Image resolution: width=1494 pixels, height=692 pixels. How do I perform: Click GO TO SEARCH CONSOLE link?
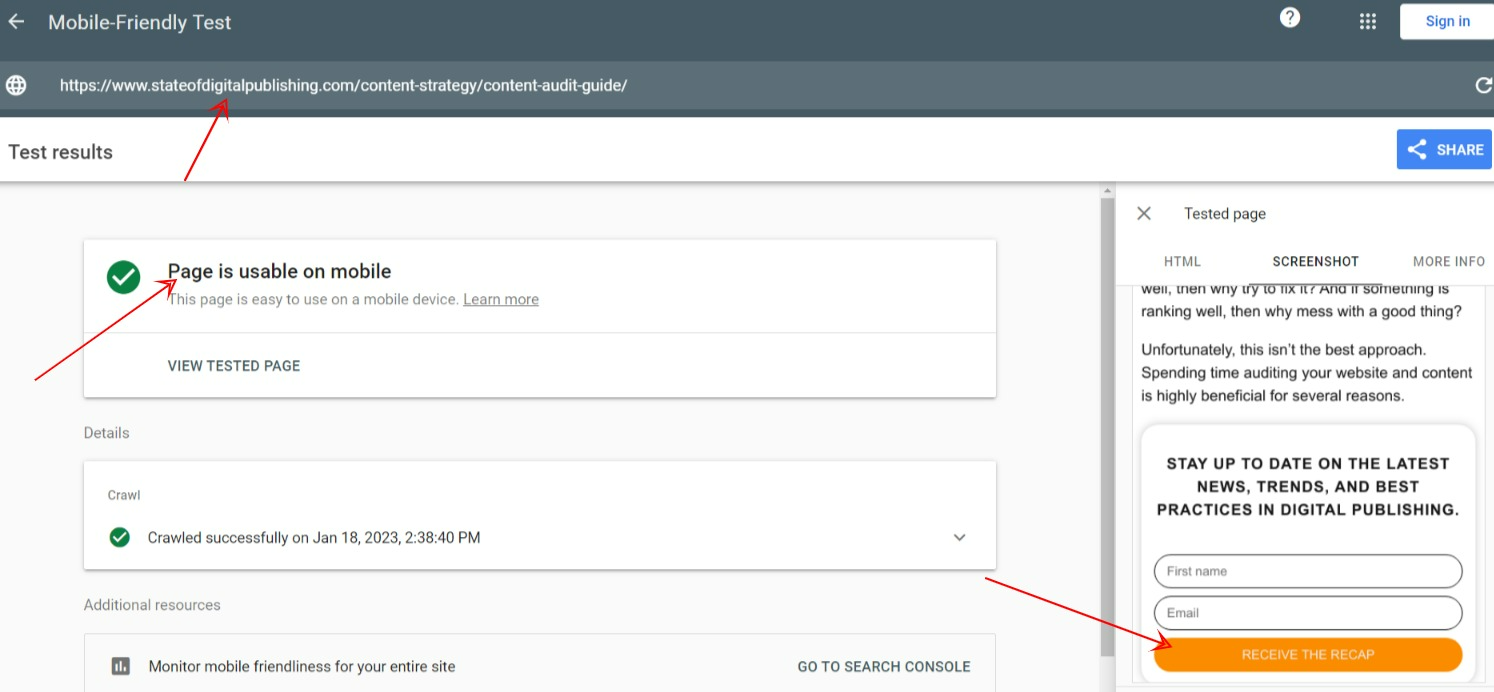[x=883, y=666]
